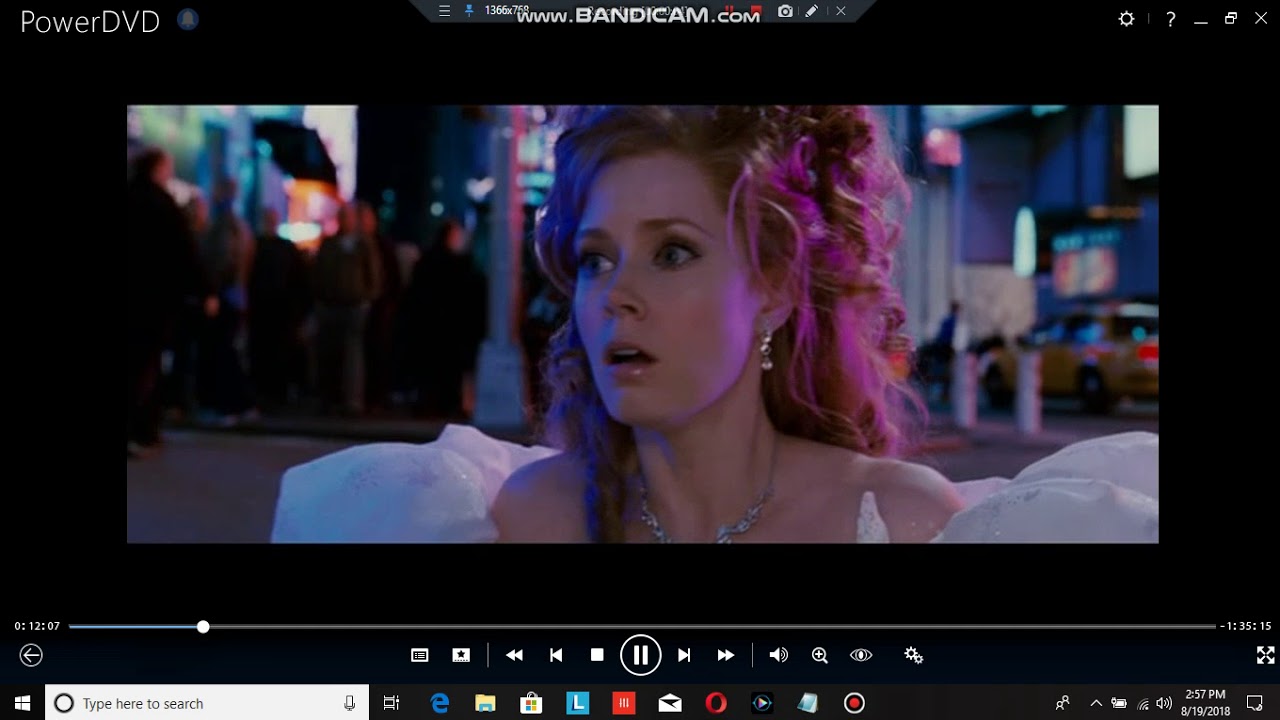Show hidden system tray icons

coord(1096,703)
